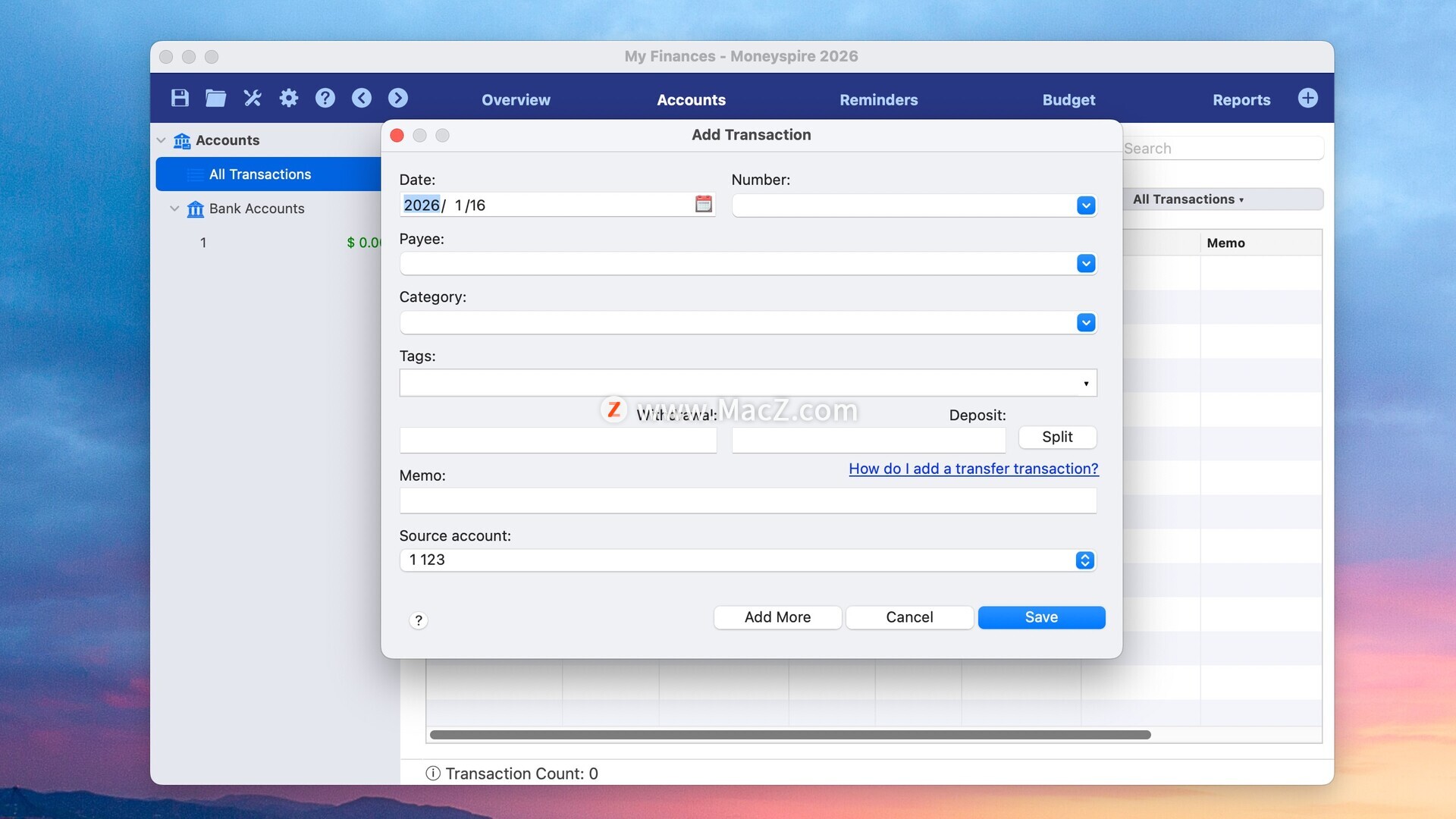Open the folder icon in toolbar
The width and height of the screenshot is (1456, 819).
[x=215, y=98]
